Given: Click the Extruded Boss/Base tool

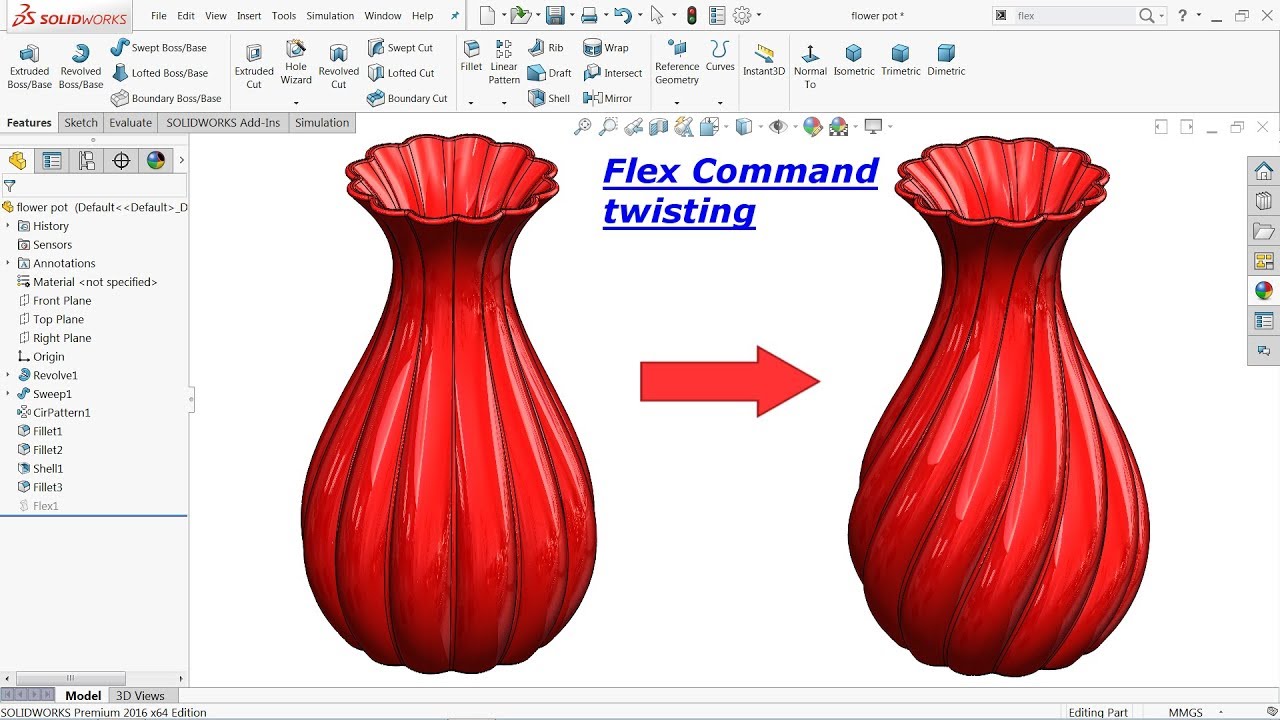Looking at the screenshot, I should (x=29, y=66).
